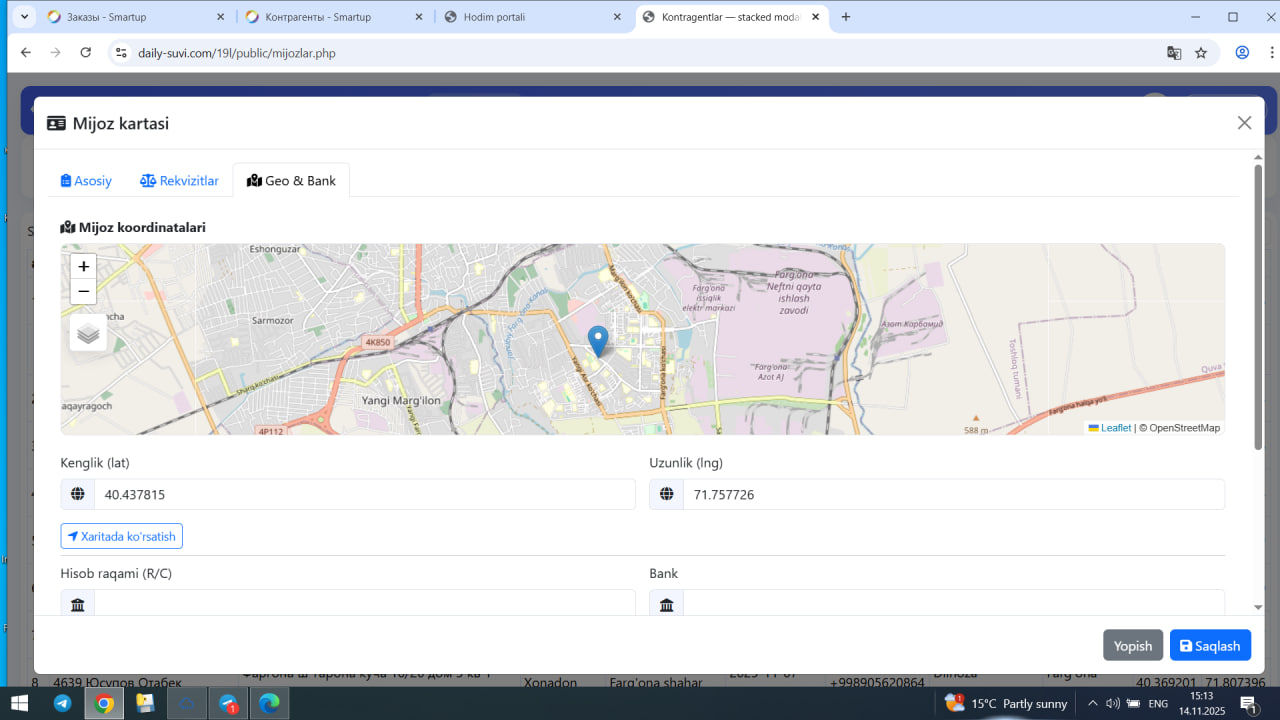Click the Kenglik (lat) input field
The height and width of the screenshot is (720, 1280).
pyautogui.click(x=364, y=495)
